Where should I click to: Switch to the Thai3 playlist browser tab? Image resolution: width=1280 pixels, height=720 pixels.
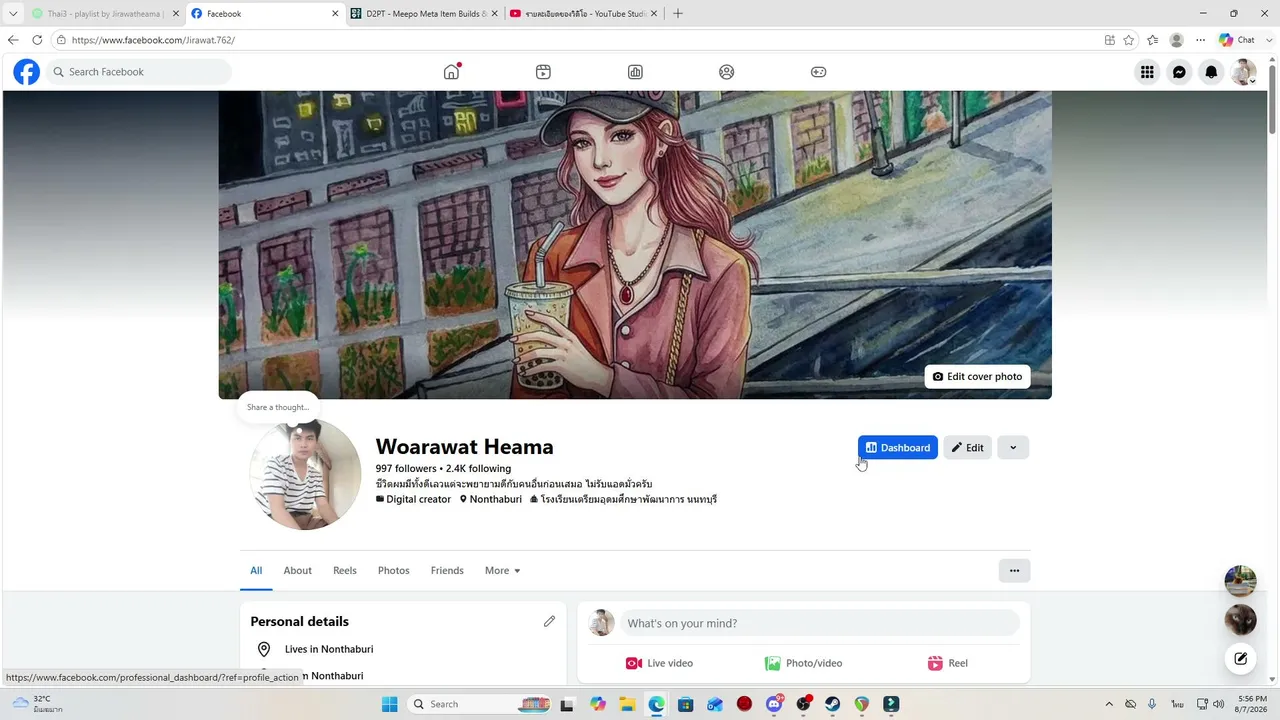tap(105, 14)
